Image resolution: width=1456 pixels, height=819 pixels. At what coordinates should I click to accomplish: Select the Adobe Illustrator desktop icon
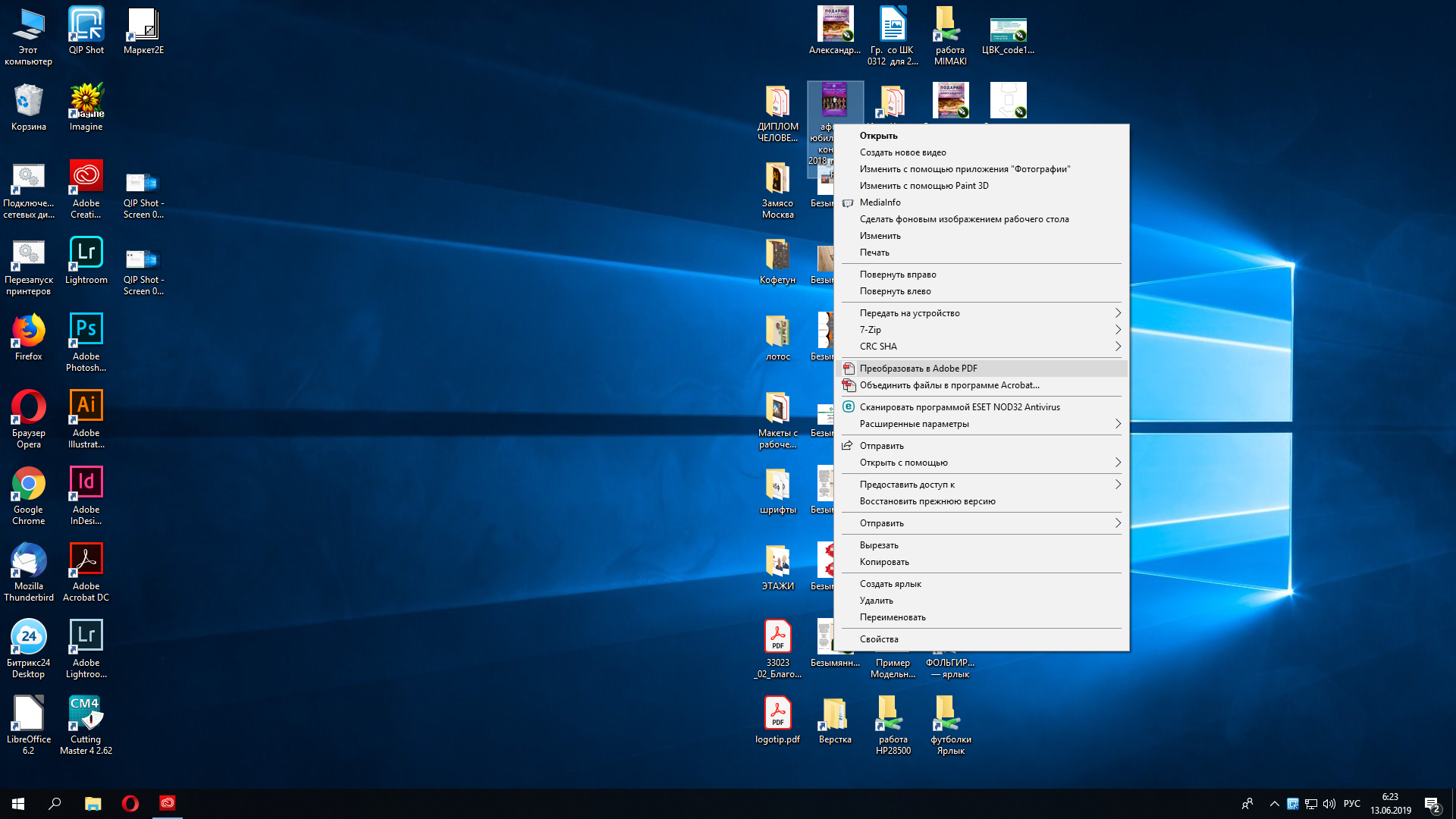click(86, 419)
